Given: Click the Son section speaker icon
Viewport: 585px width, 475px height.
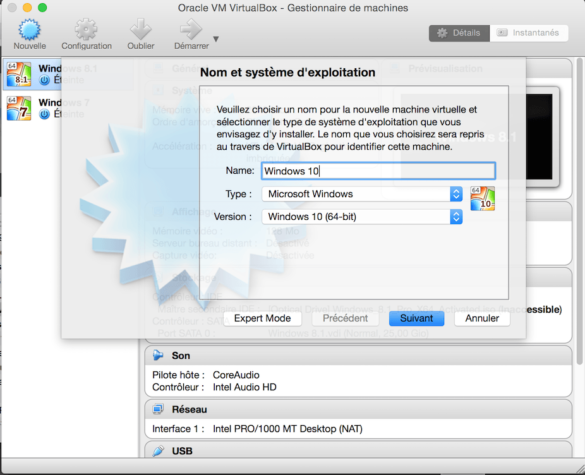Looking at the screenshot, I should (x=158, y=355).
